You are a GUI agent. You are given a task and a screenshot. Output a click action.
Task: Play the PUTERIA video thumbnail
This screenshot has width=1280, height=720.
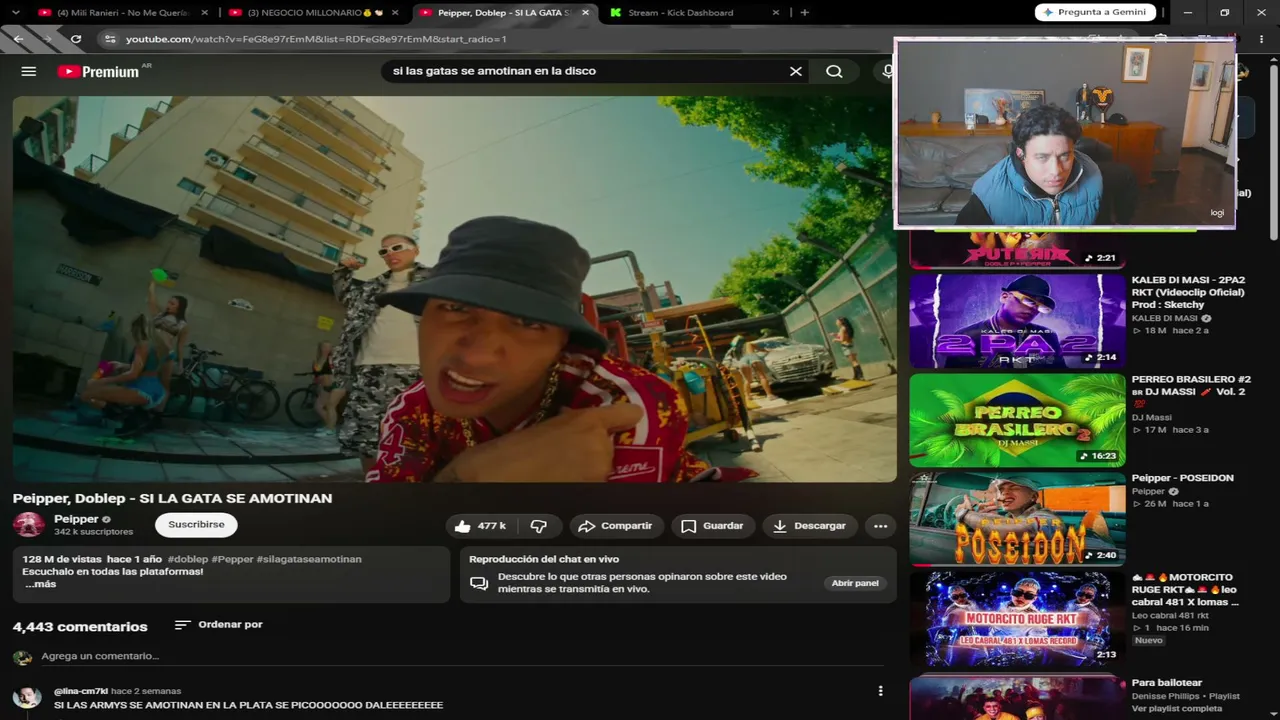click(1017, 250)
